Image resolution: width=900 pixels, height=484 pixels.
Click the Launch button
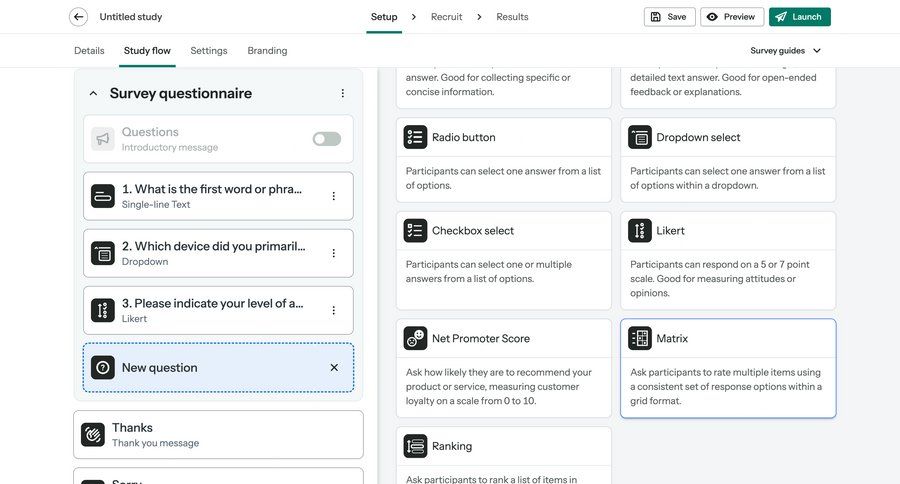[799, 17]
